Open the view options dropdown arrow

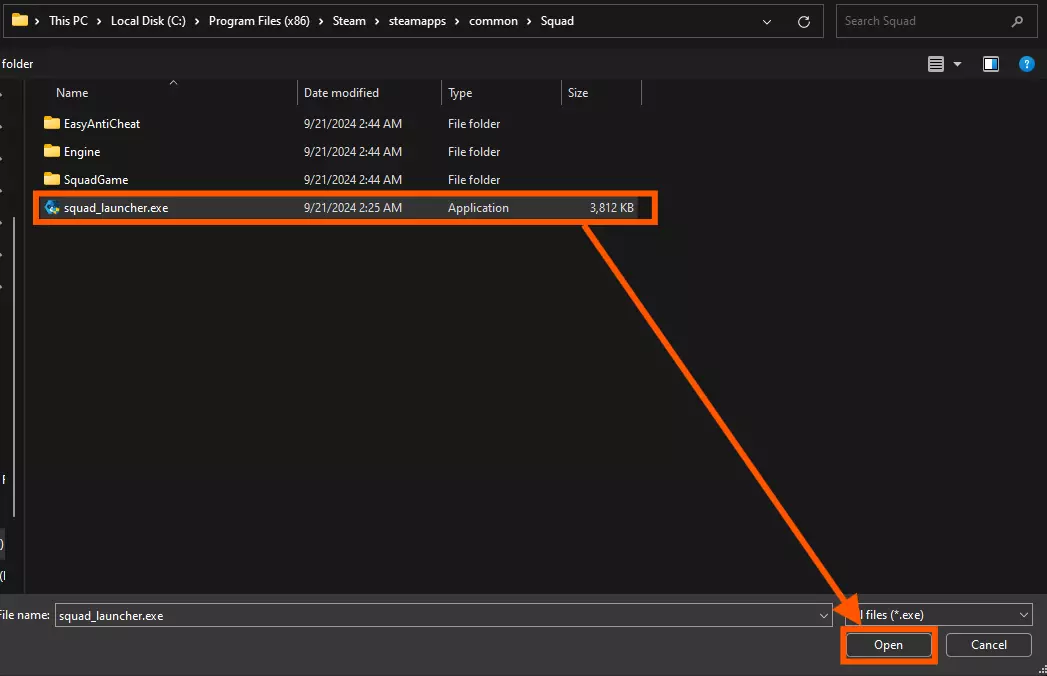click(957, 64)
